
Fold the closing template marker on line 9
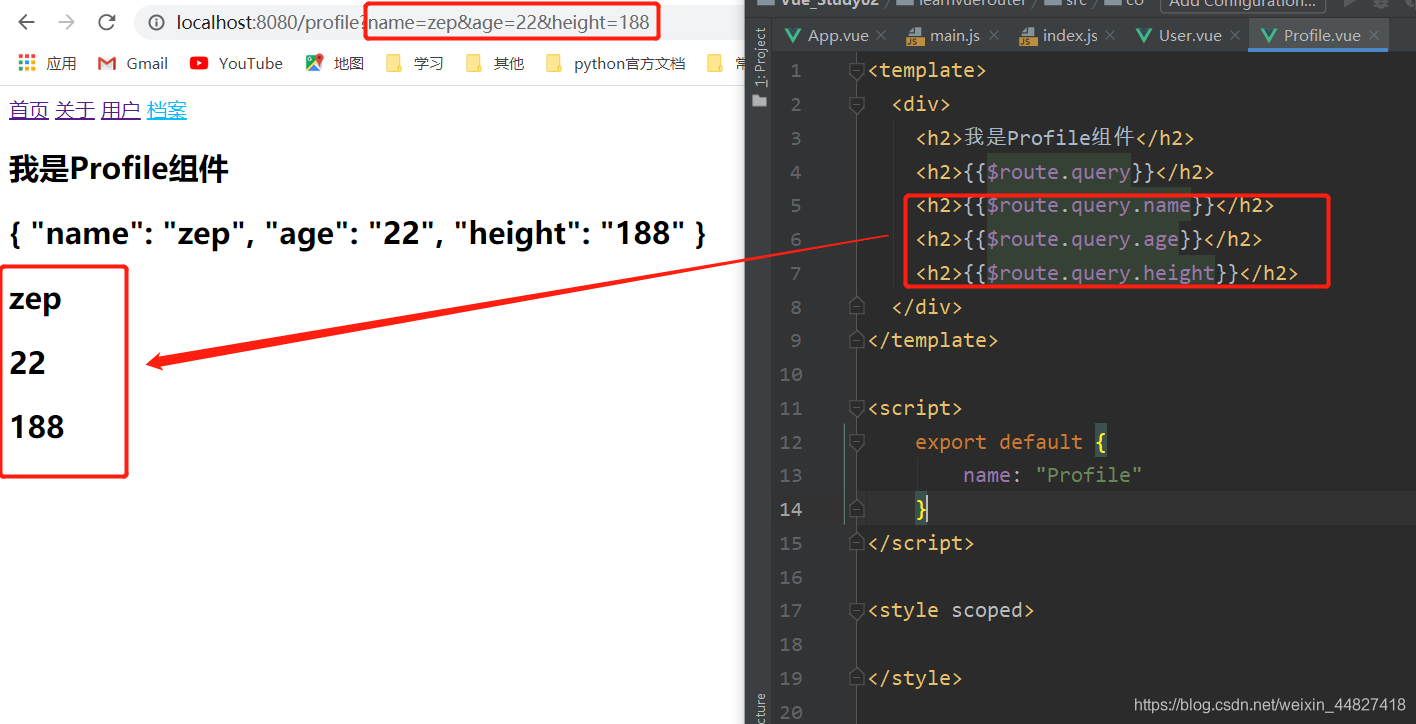pos(856,340)
